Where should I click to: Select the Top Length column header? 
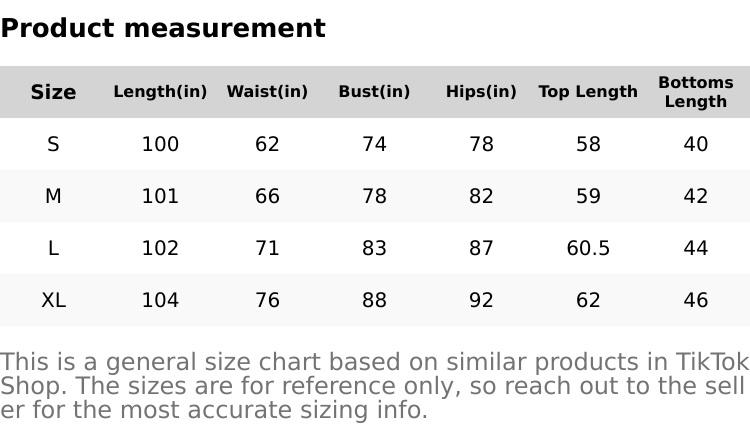[588, 92]
